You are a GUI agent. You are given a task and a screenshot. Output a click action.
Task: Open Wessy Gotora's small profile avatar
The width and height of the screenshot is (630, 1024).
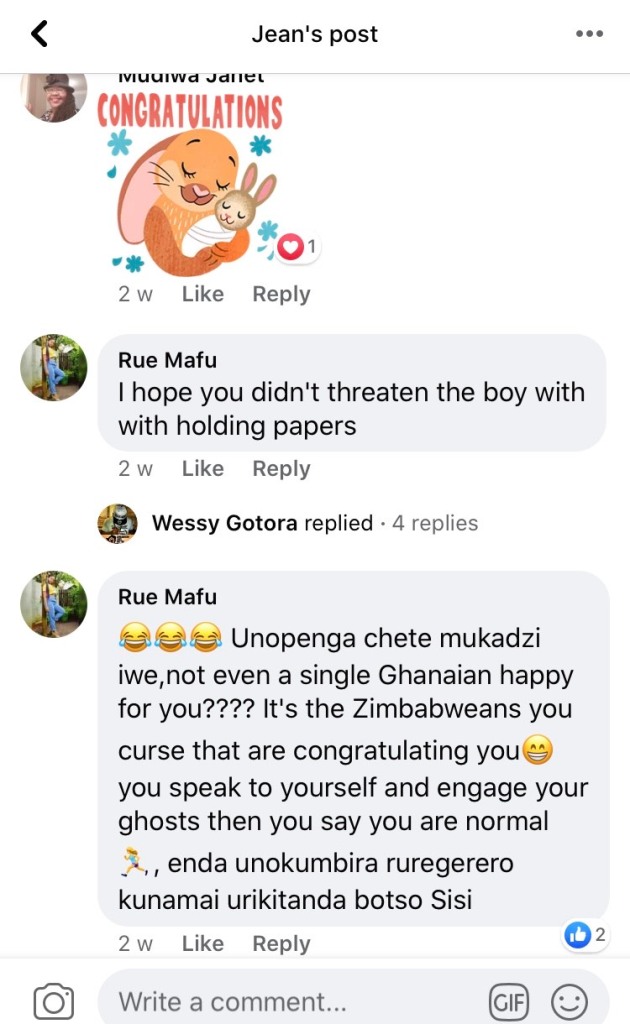(117, 523)
